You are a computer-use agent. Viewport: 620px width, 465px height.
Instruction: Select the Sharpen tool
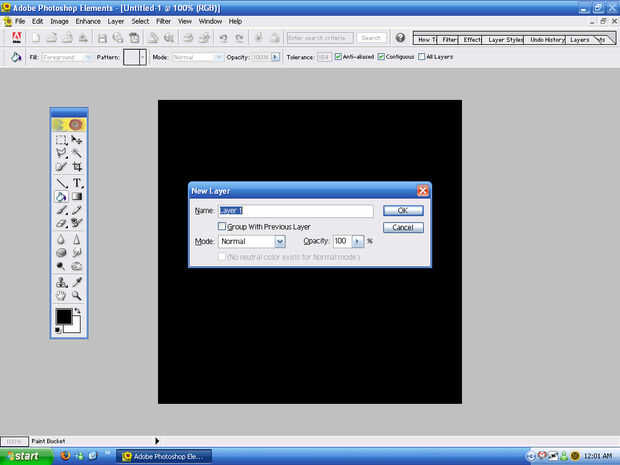click(x=76, y=239)
